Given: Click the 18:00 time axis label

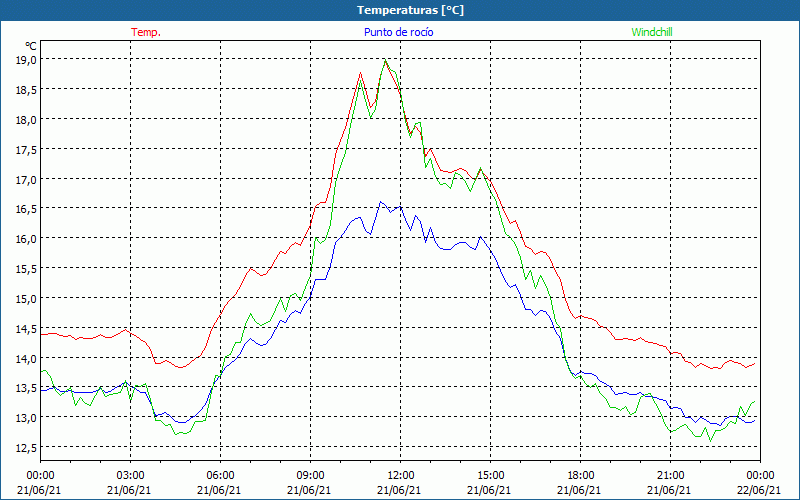Looking at the screenshot, I should click(x=580, y=476).
